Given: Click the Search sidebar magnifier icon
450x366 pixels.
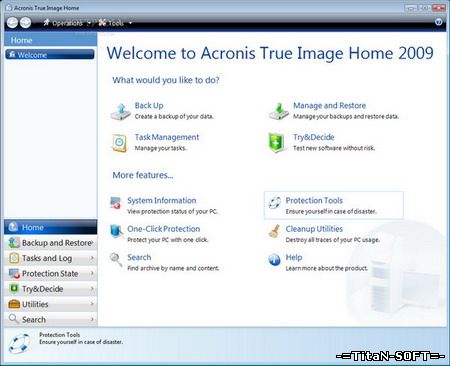Looking at the screenshot, I should click(x=13, y=319).
